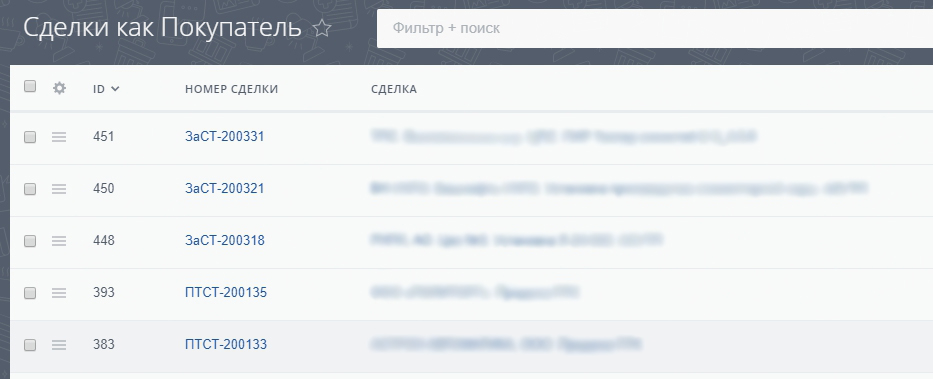
Task: Open row menu for deal 451
Action: tap(58, 137)
